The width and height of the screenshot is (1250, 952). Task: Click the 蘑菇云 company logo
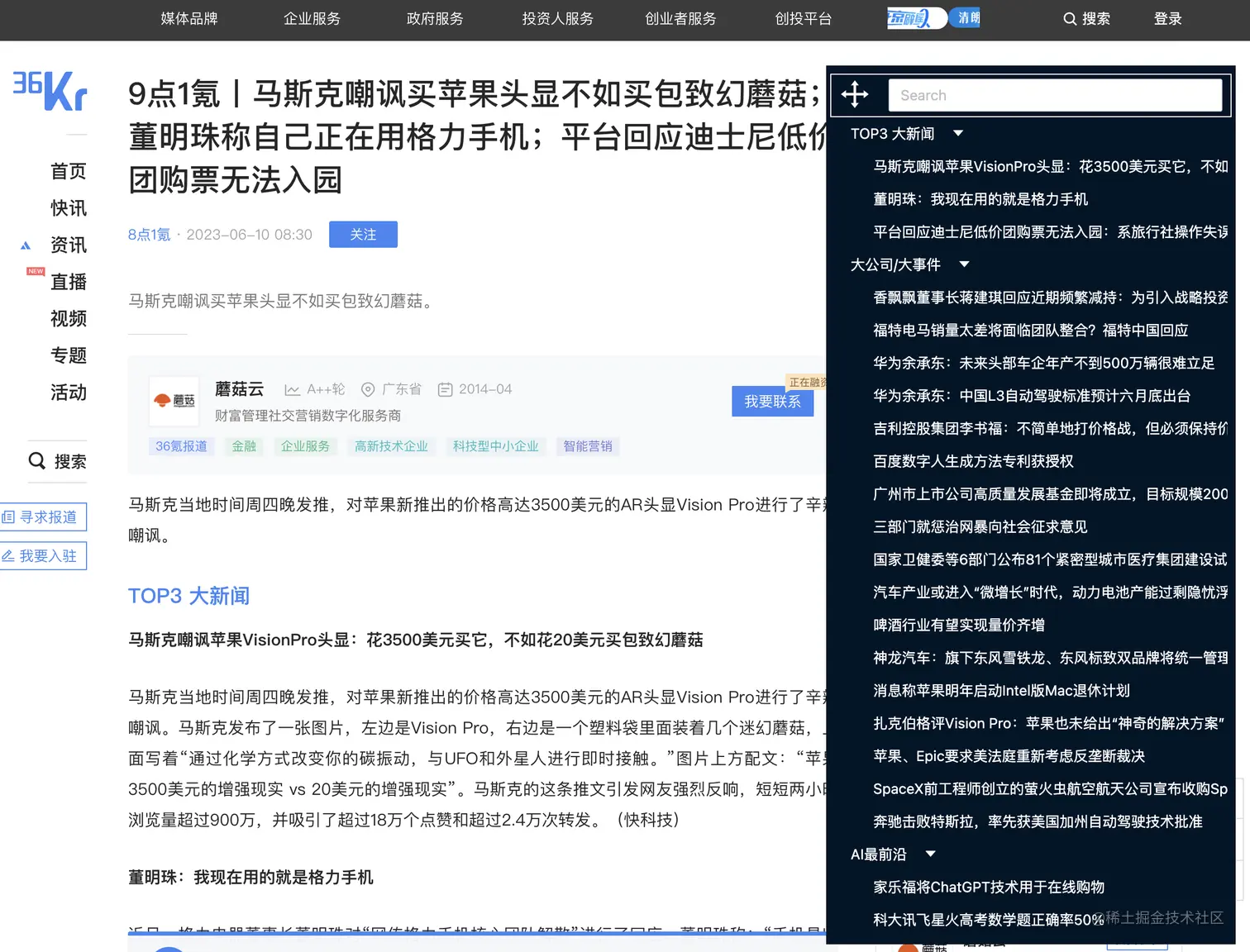174,401
